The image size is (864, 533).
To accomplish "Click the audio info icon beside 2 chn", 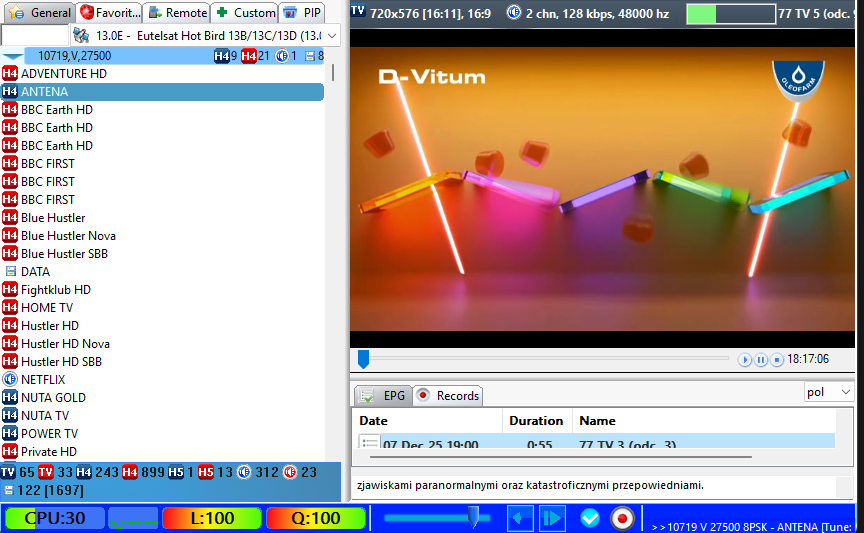I will (514, 12).
